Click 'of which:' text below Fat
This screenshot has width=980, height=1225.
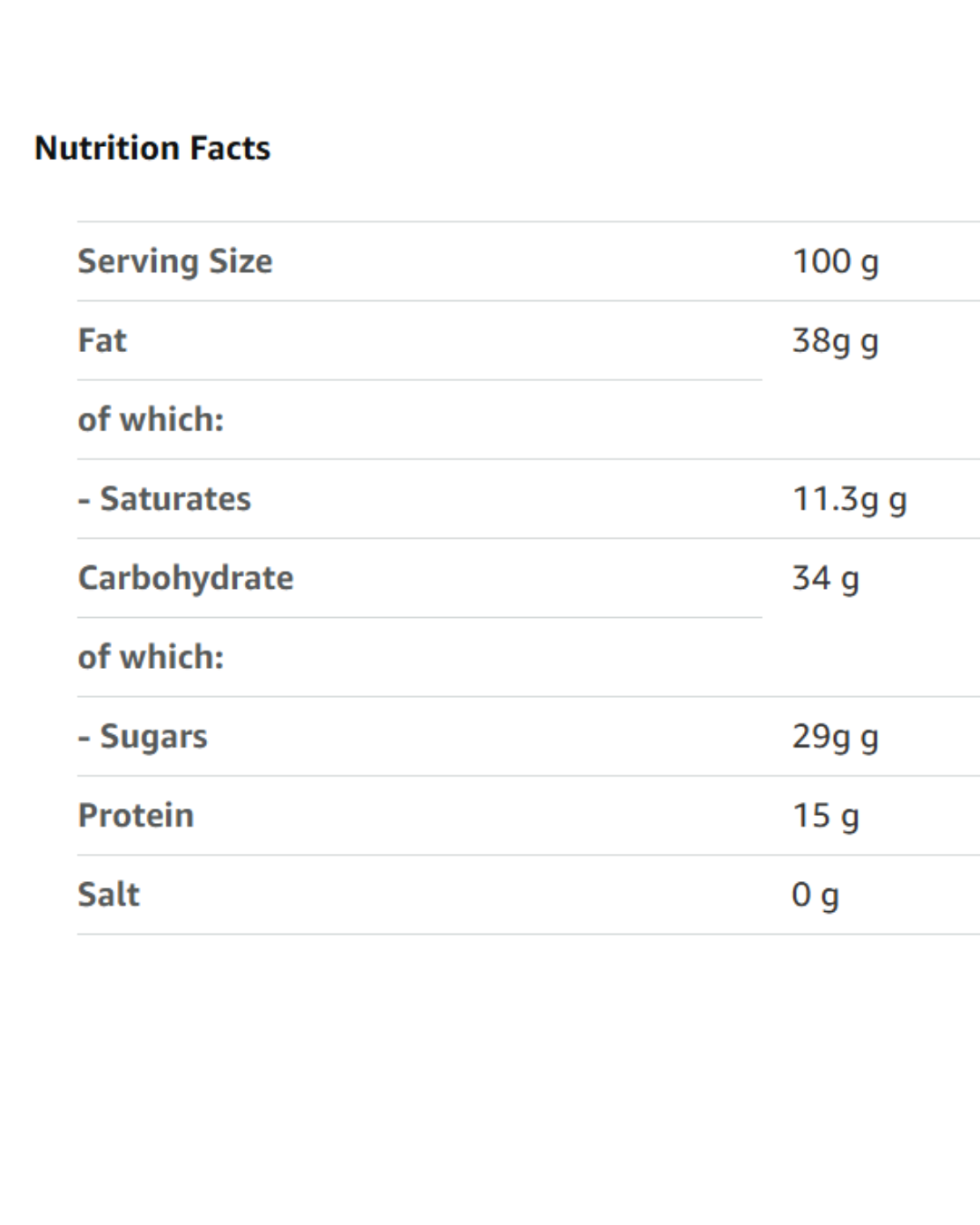coord(151,420)
